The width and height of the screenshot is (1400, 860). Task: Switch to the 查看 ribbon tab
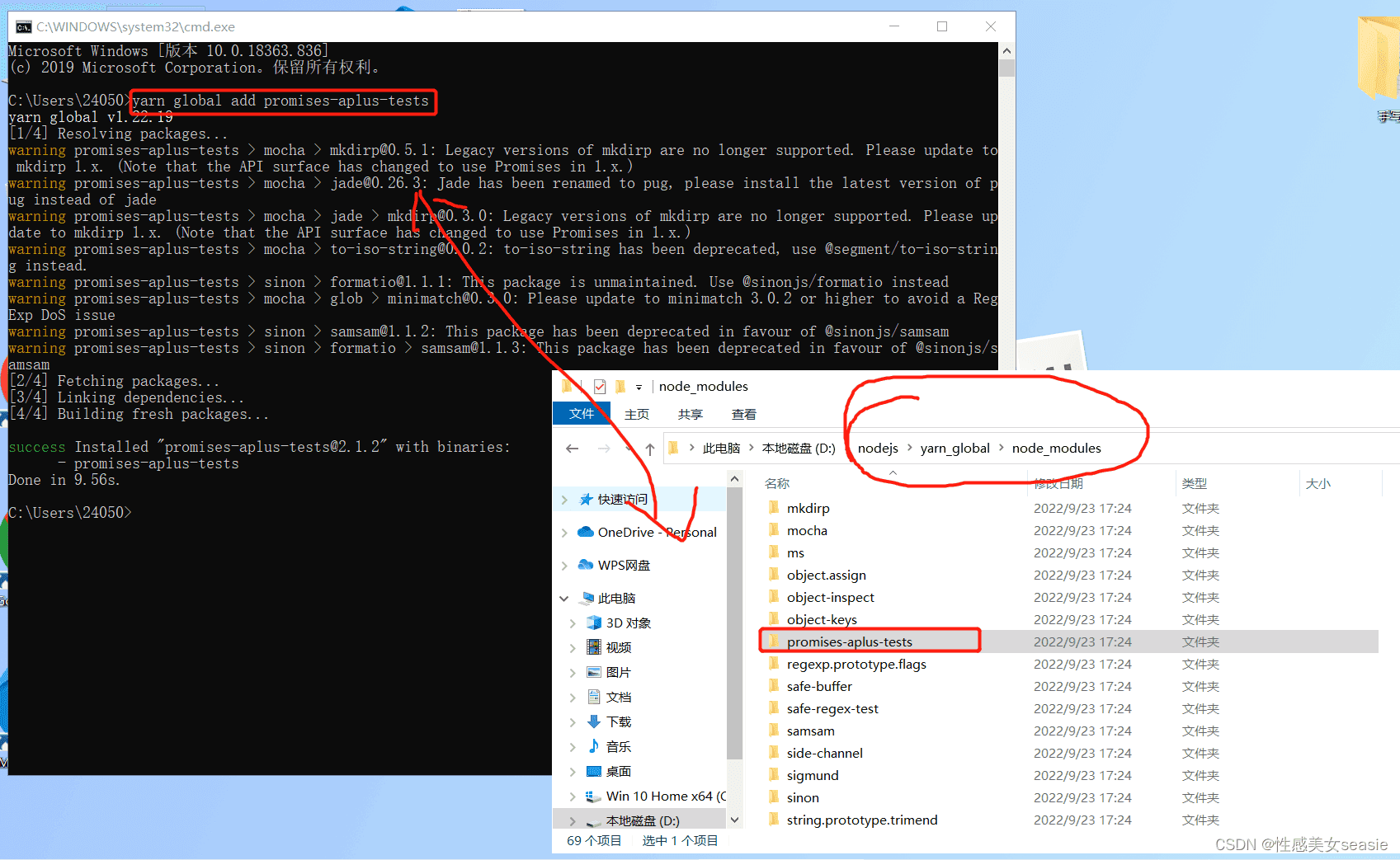[743, 414]
